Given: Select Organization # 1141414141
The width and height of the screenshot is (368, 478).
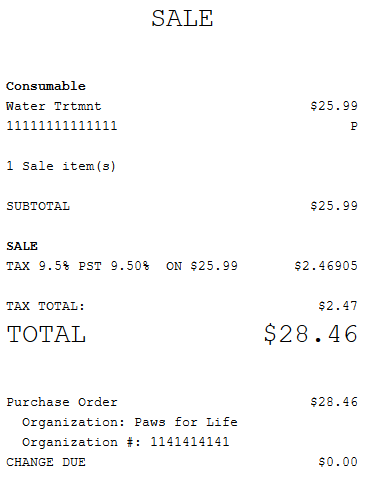Looking at the screenshot, I should pos(126,442).
